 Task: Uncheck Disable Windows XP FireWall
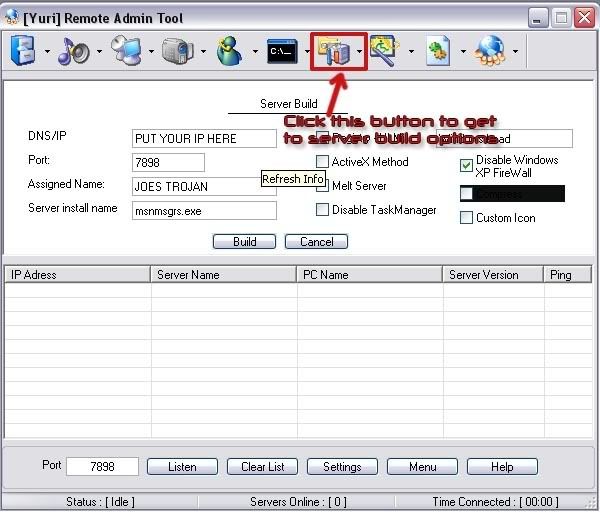[467, 166]
